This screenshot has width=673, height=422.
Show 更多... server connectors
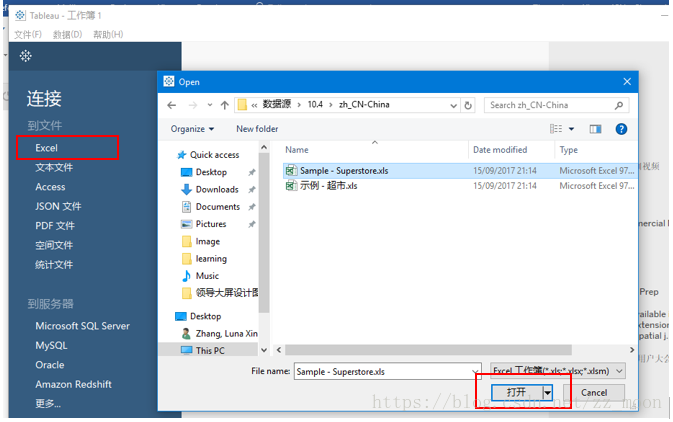coord(48,404)
